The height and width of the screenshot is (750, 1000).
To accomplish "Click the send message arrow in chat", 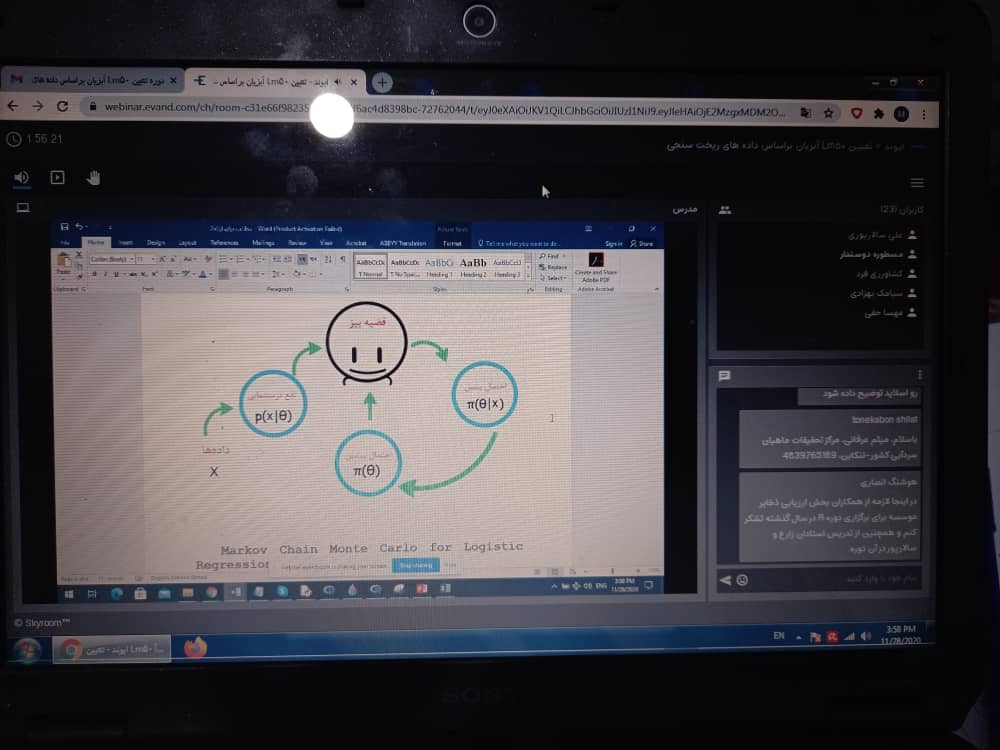I will (725, 579).
